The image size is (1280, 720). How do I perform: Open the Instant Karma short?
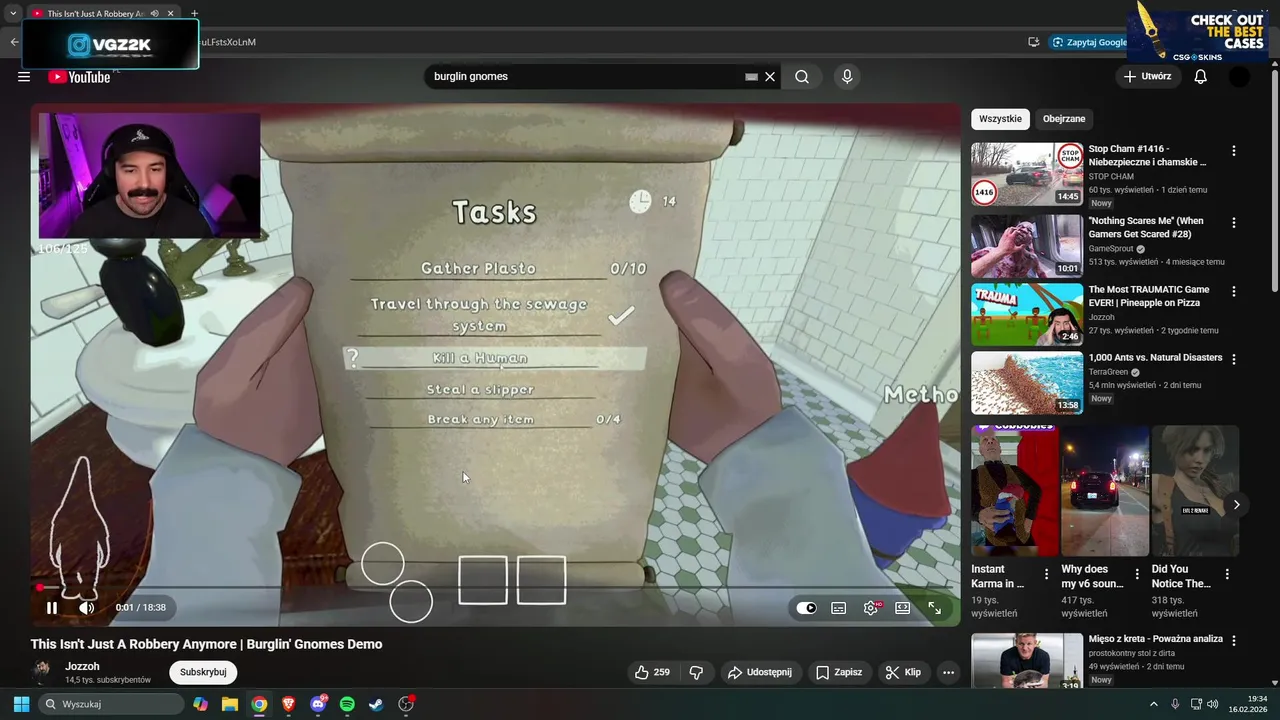pyautogui.click(x=1014, y=490)
